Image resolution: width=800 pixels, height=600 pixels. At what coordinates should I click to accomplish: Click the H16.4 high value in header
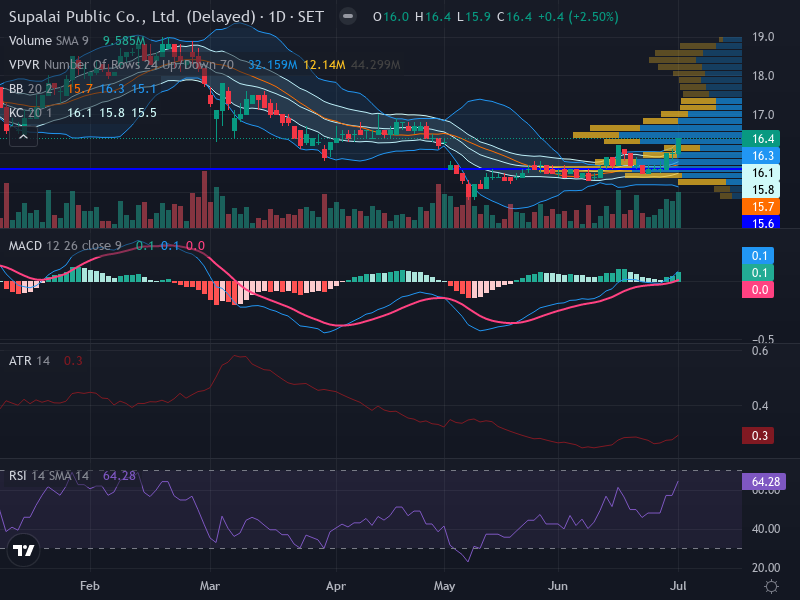tap(433, 17)
